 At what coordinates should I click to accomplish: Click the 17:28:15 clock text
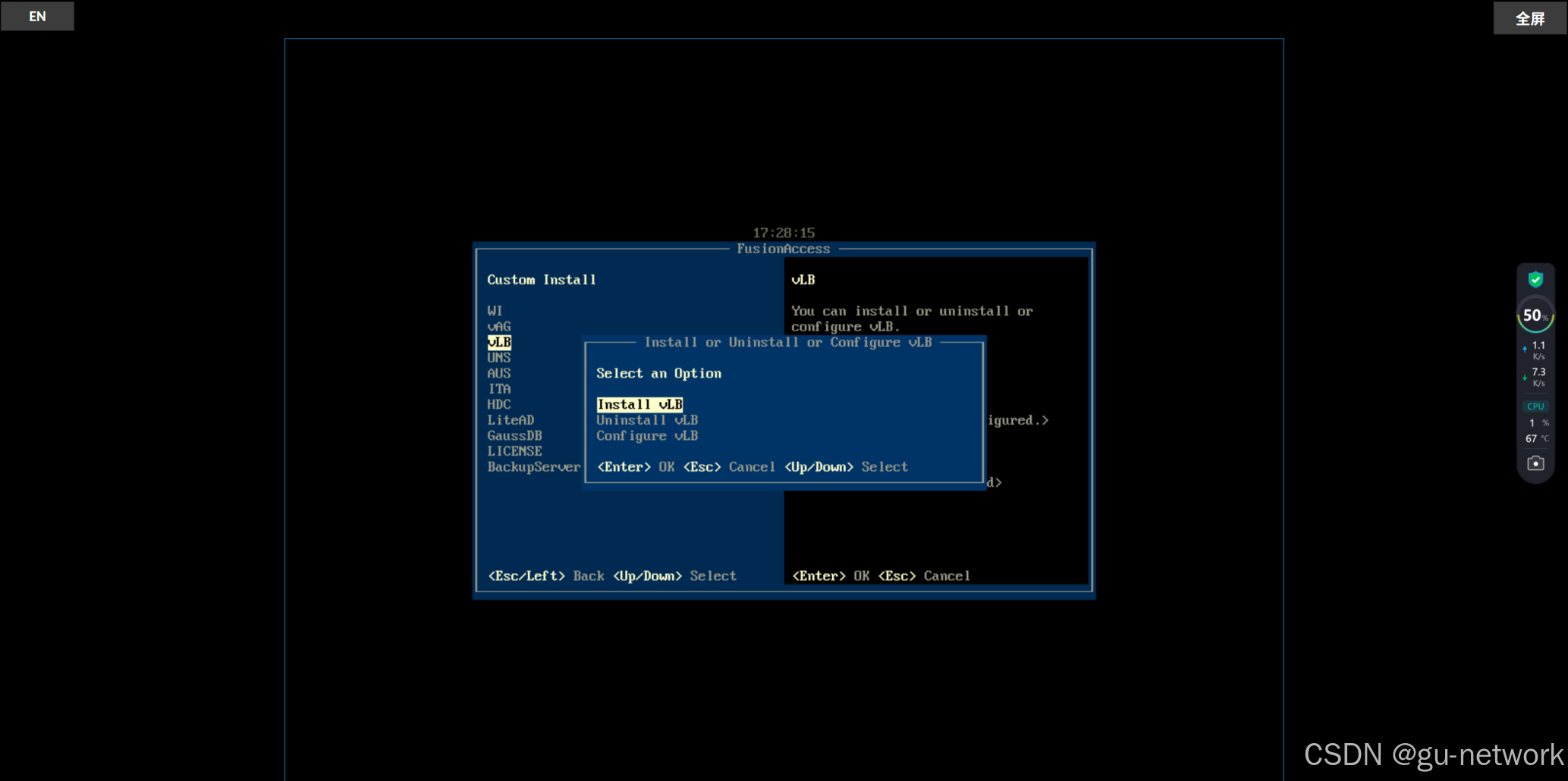[x=784, y=233]
